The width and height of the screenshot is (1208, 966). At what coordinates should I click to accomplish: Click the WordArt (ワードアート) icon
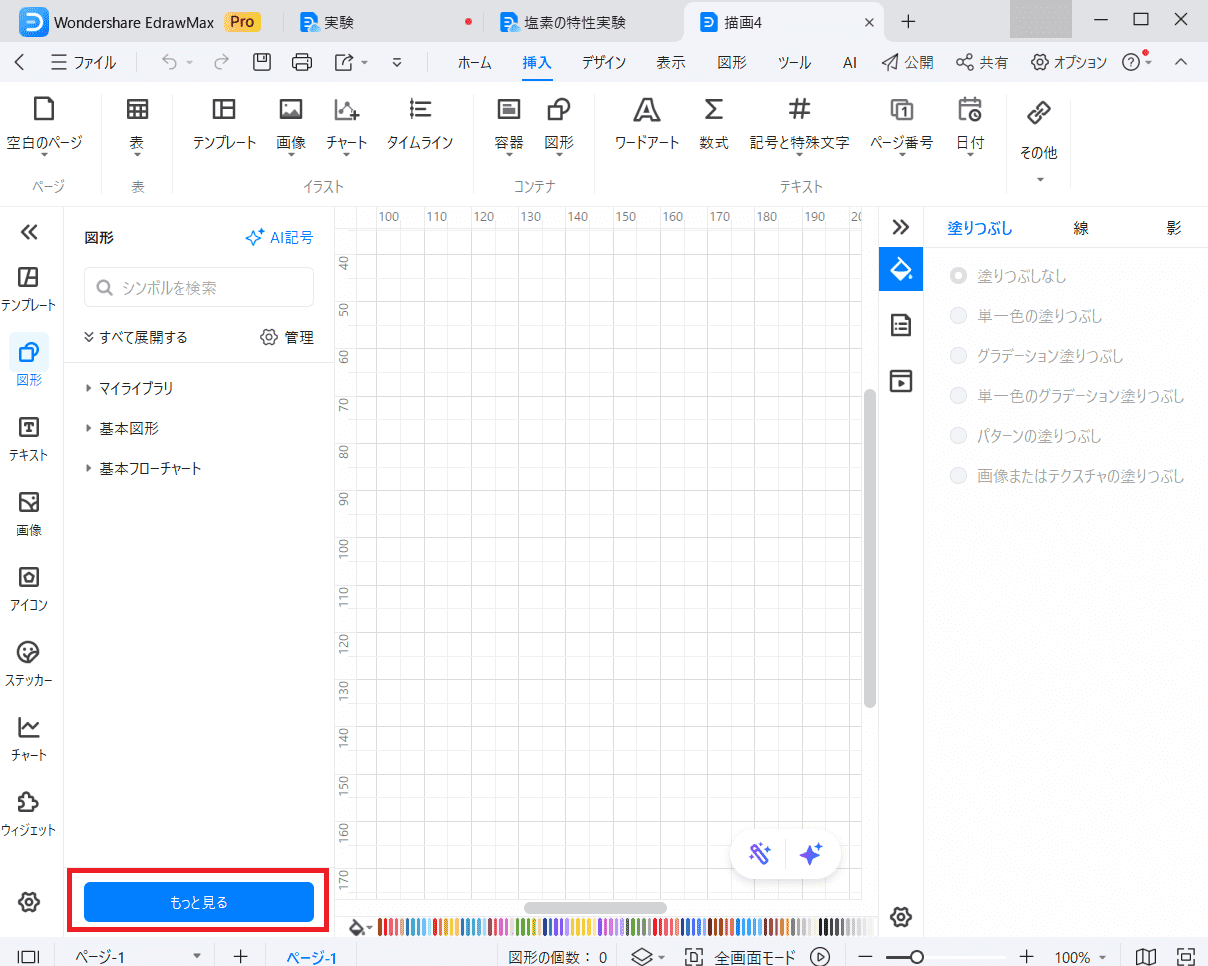[x=647, y=111]
